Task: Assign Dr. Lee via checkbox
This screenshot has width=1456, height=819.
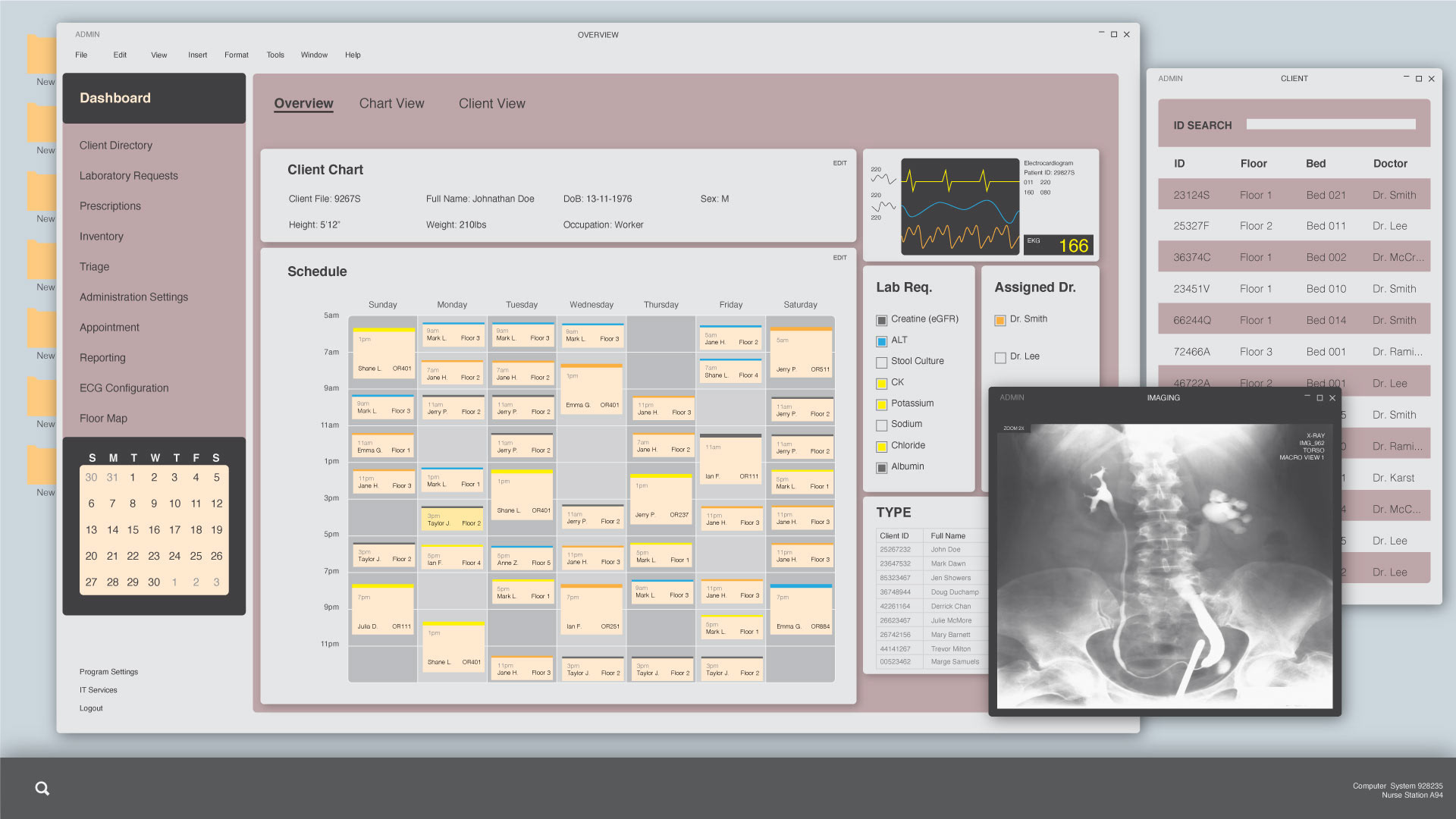Action: 1000,357
